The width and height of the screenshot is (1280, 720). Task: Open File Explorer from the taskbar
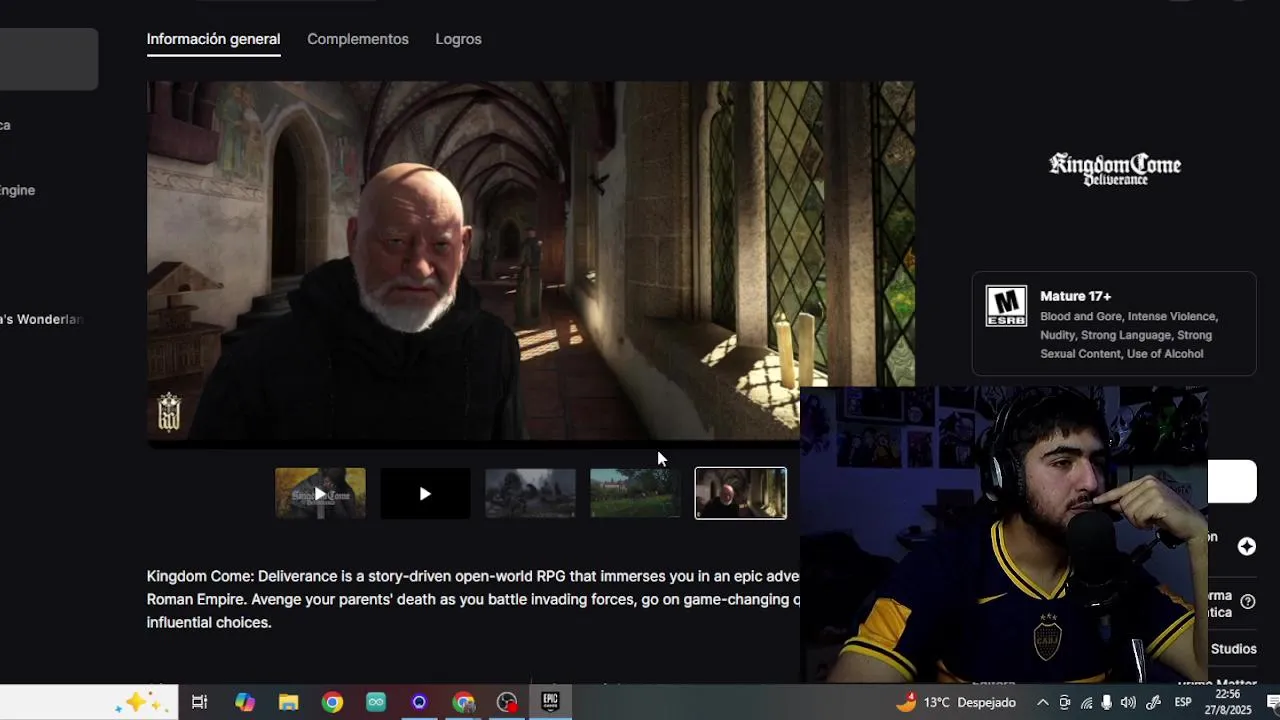pyautogui.click(x=289, y=702)
